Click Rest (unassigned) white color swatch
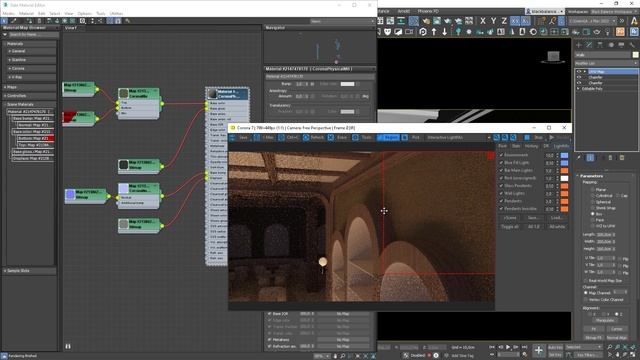The width and height of the screenshot is (640, 360). [564, 178]
